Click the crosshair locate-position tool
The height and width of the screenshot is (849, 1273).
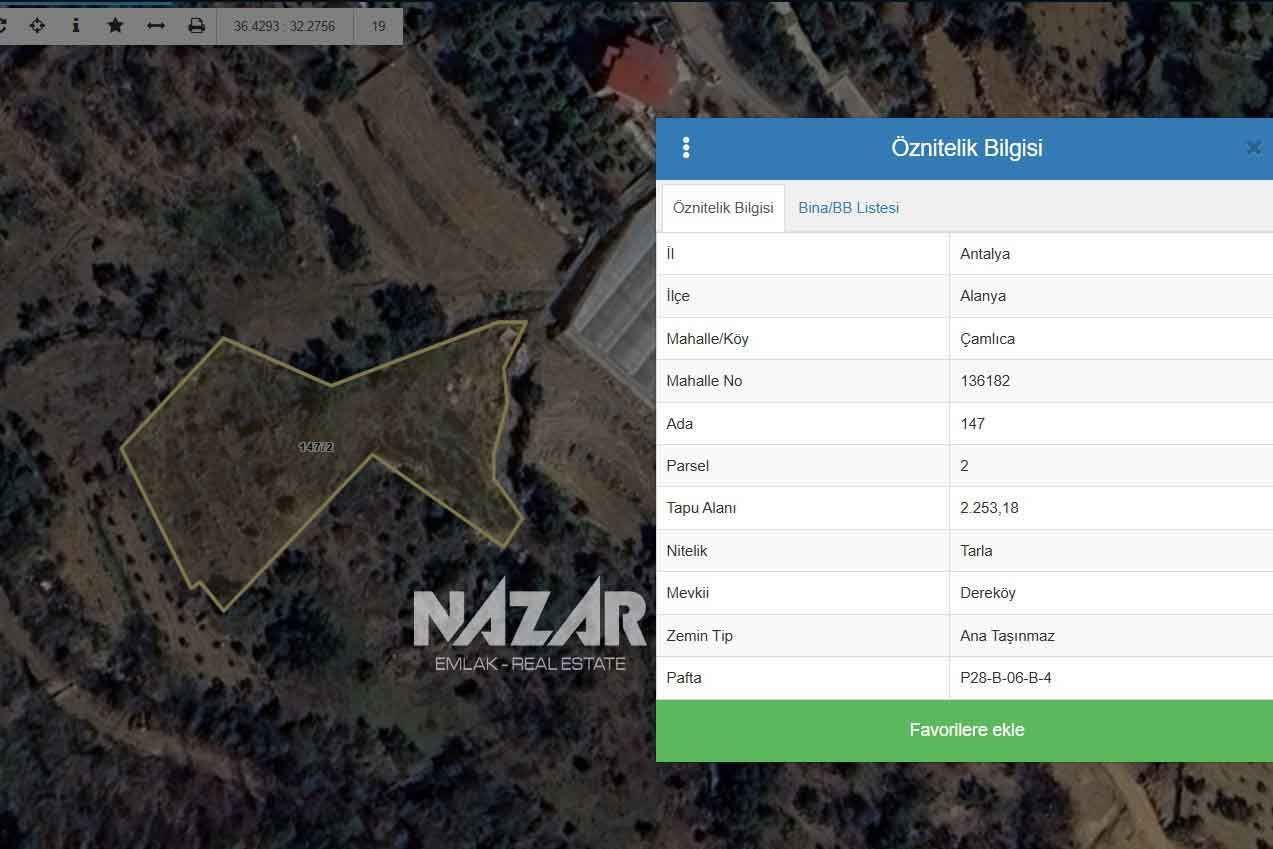pyautogui.click(x=37, y=26)
